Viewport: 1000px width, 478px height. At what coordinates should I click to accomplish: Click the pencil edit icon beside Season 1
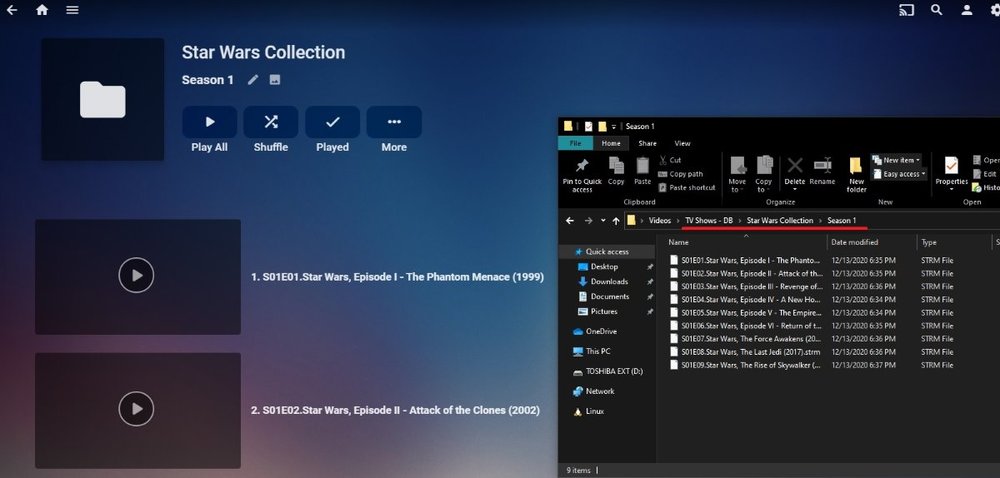pyautogui.click(x=253, y=80)
